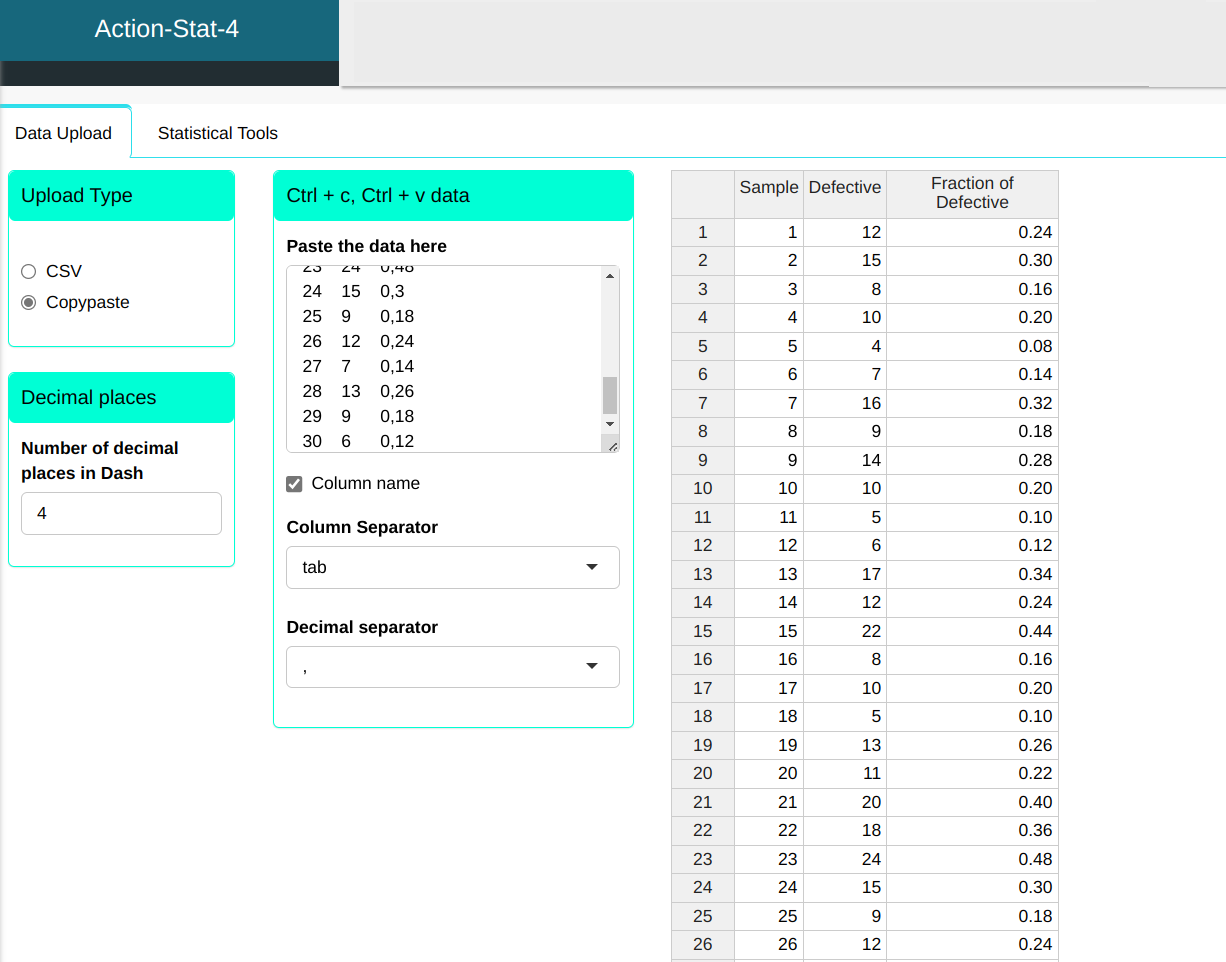The height and width of the screenshot is (962, 1226).
Task: Select the Copypaste radio option
Action: coord(28,302)
